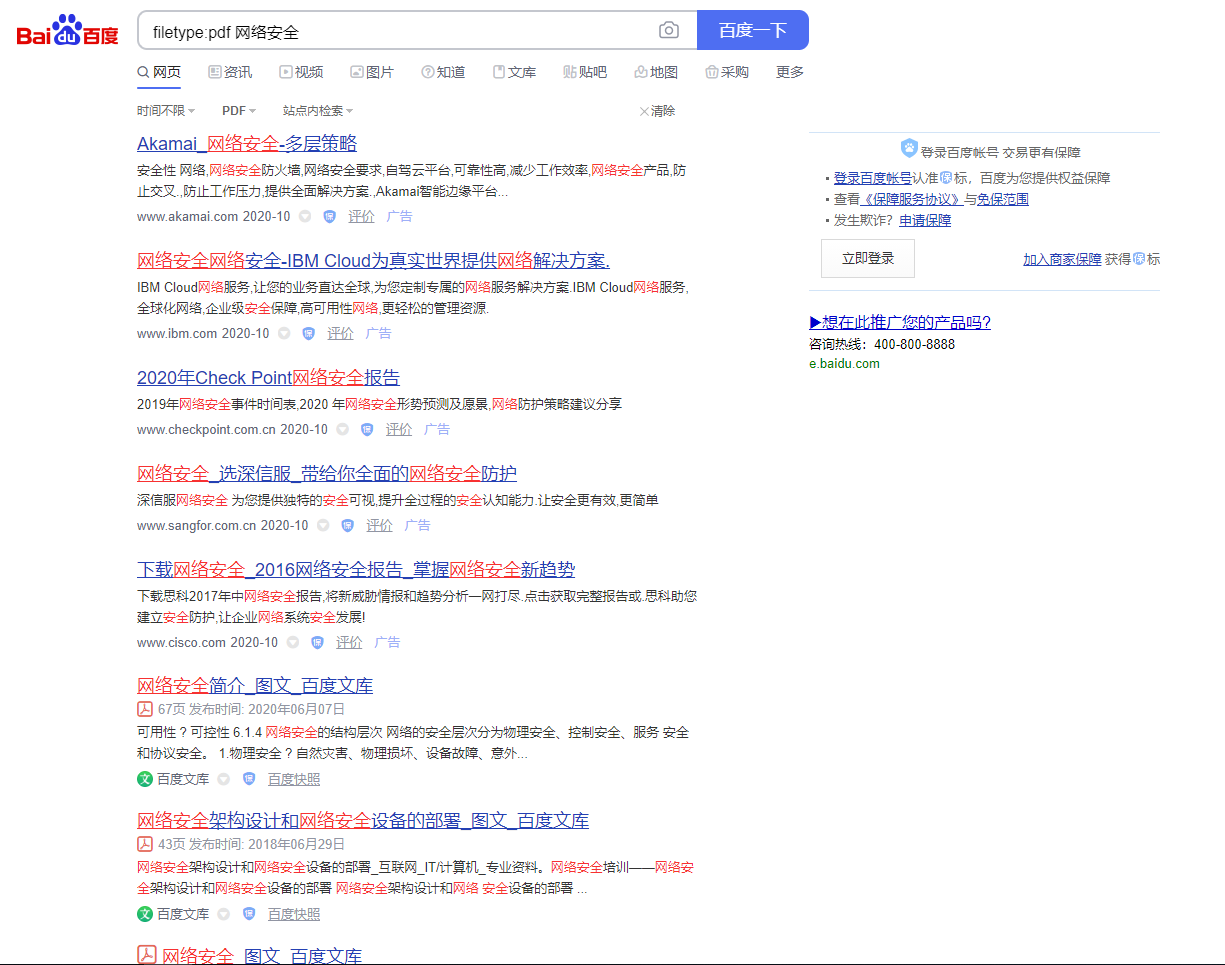Image resolution: width=1225 pixels, height=965 pixels.
Task: Click the 百度一下 search button
Action: 752,30
